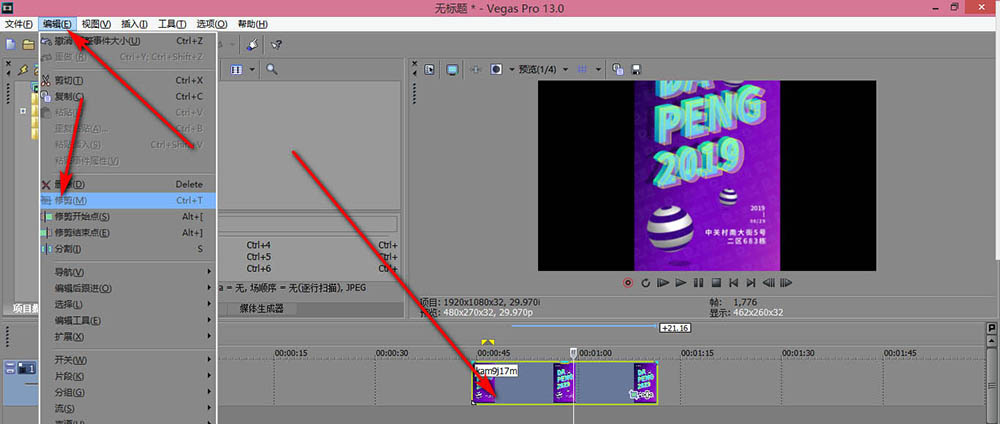Open the media views dropdown arrow
This screenshot has height=424, width=1000.
click(253, 69)
